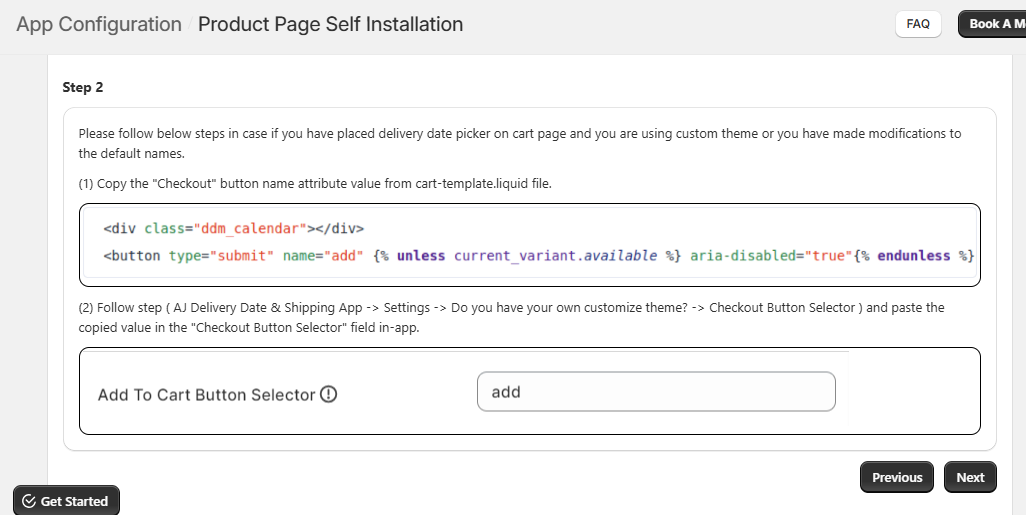Click the info icon beside Add To Cart Button Selector
Viewport: 1026px width, 515px height.
328,394
